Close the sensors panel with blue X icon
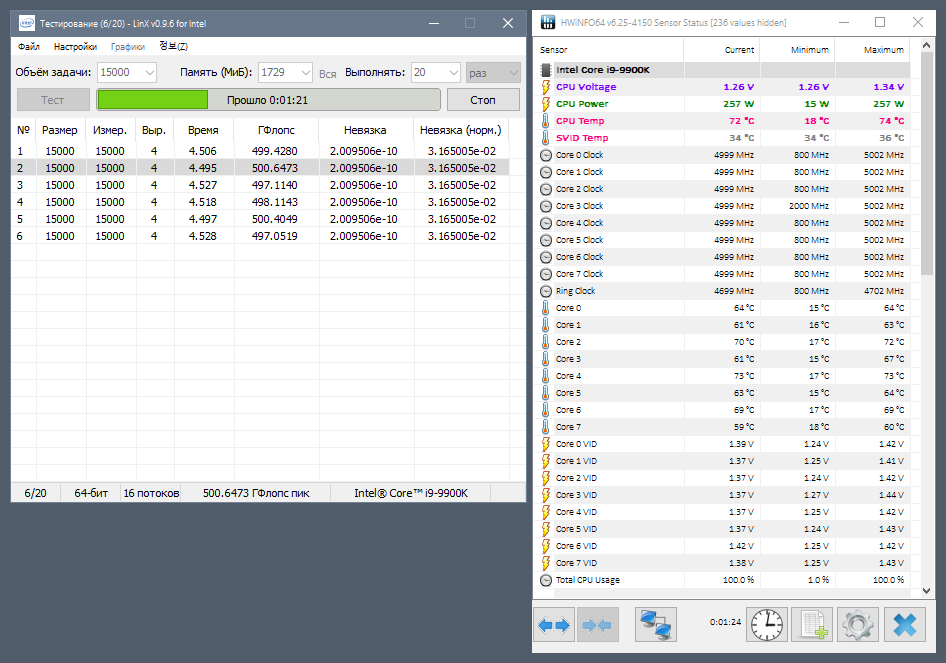The image size is (946, 663). [905, 625]
